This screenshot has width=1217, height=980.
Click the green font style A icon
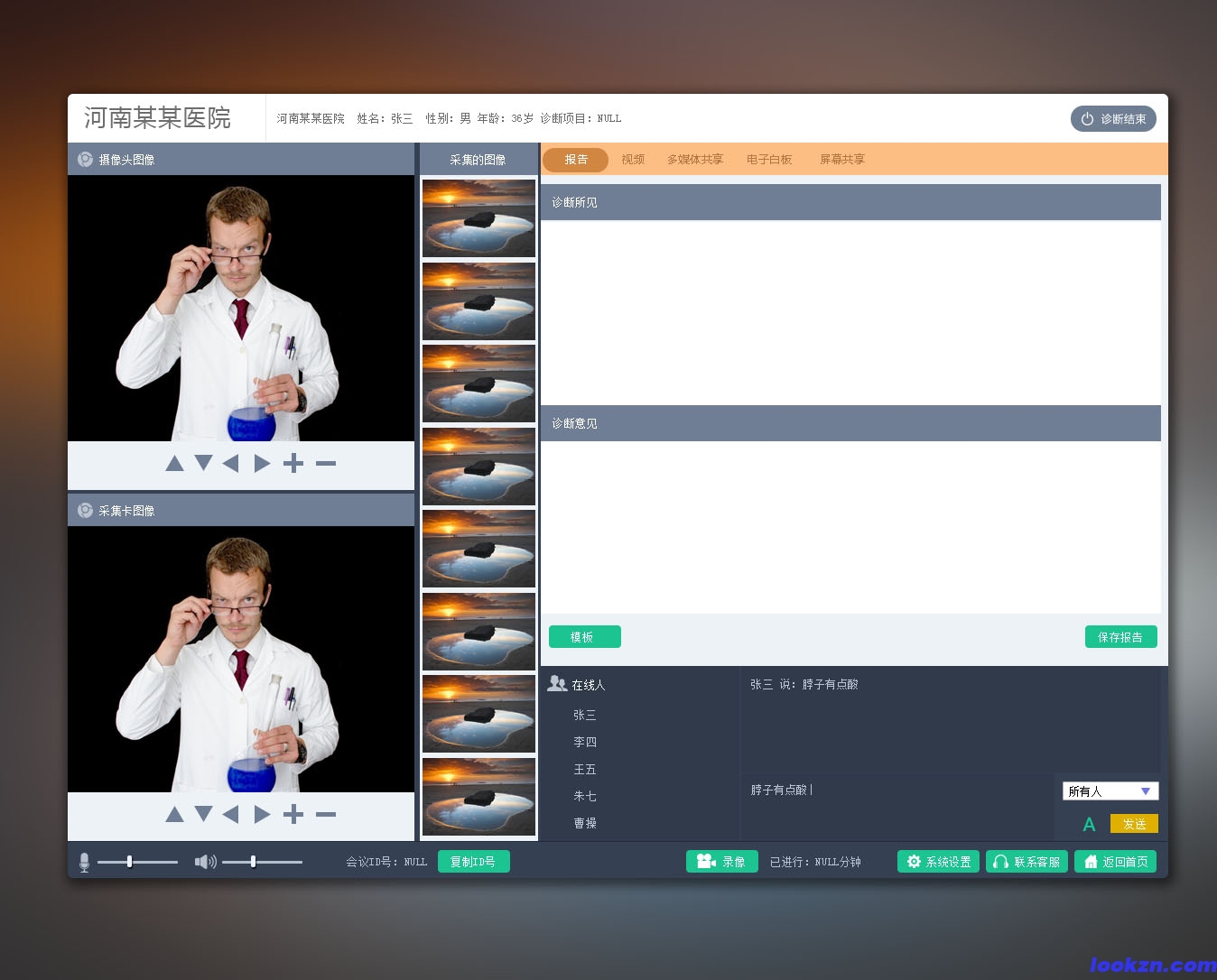[1089, 825]
